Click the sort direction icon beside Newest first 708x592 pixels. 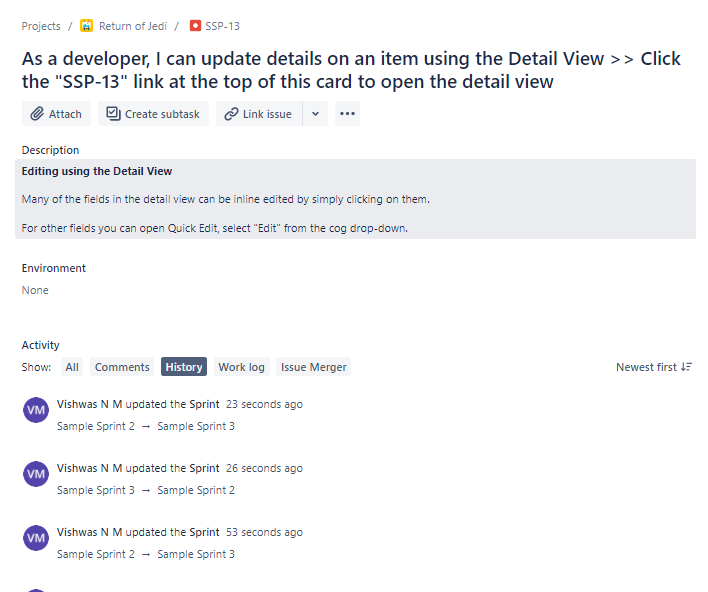686,367
